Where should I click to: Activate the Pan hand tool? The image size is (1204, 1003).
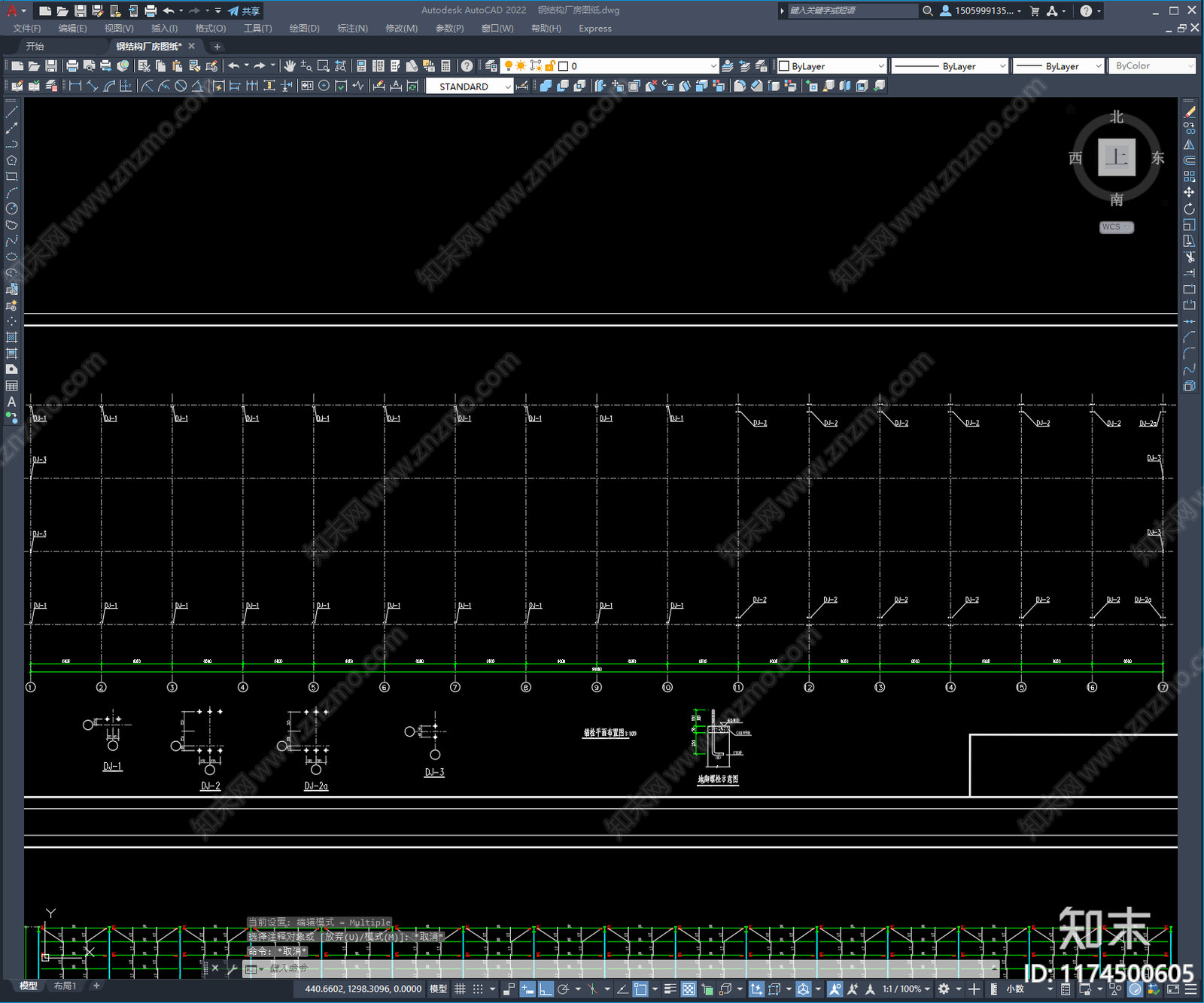(290, 66)
